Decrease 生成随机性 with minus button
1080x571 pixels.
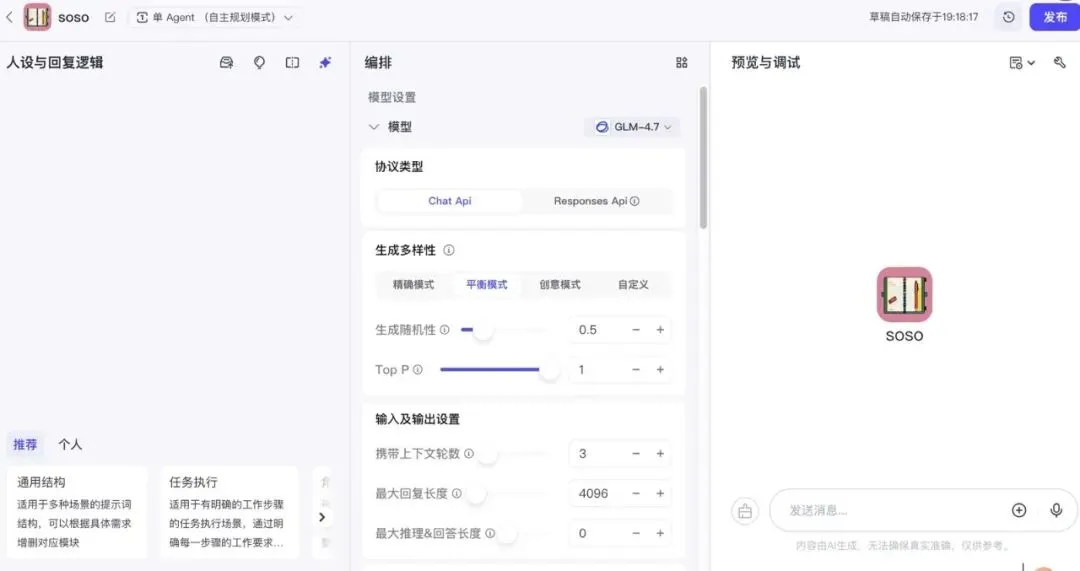636,330
